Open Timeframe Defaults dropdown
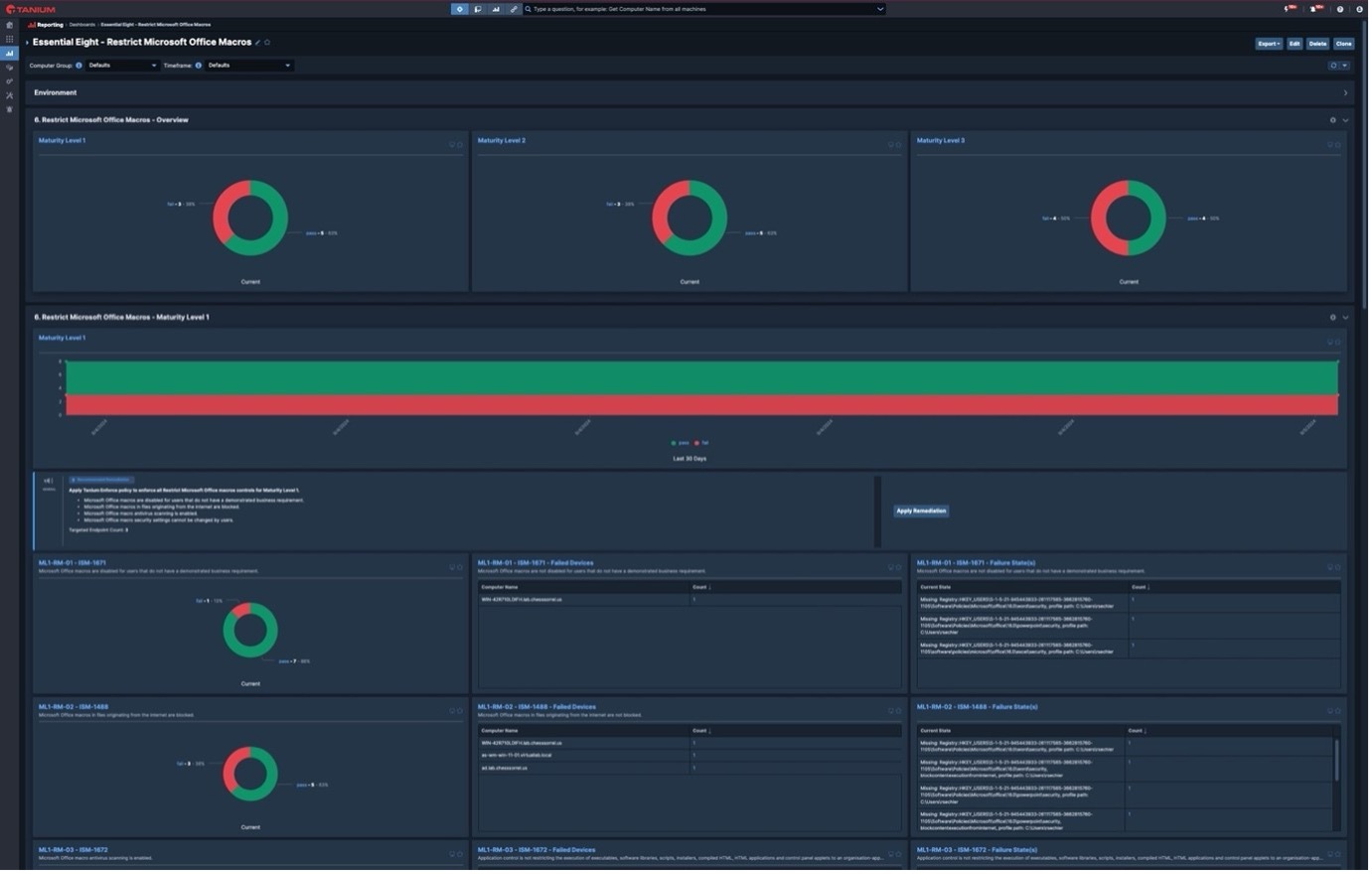Image resolution: width=1372 pixels, height=874 pixels. tap(249, 66)
